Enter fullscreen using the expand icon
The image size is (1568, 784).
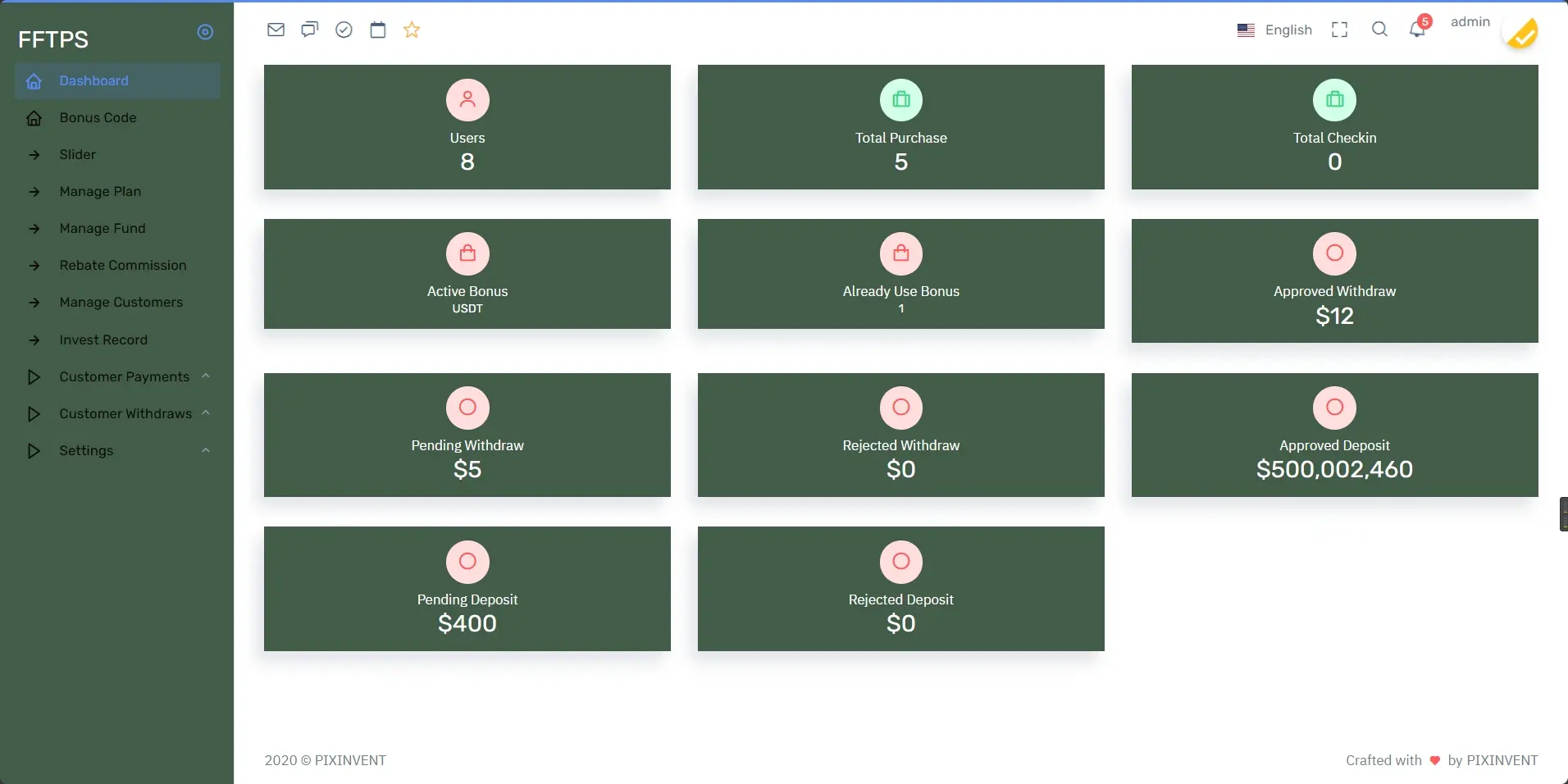[x=1339, y=30]
